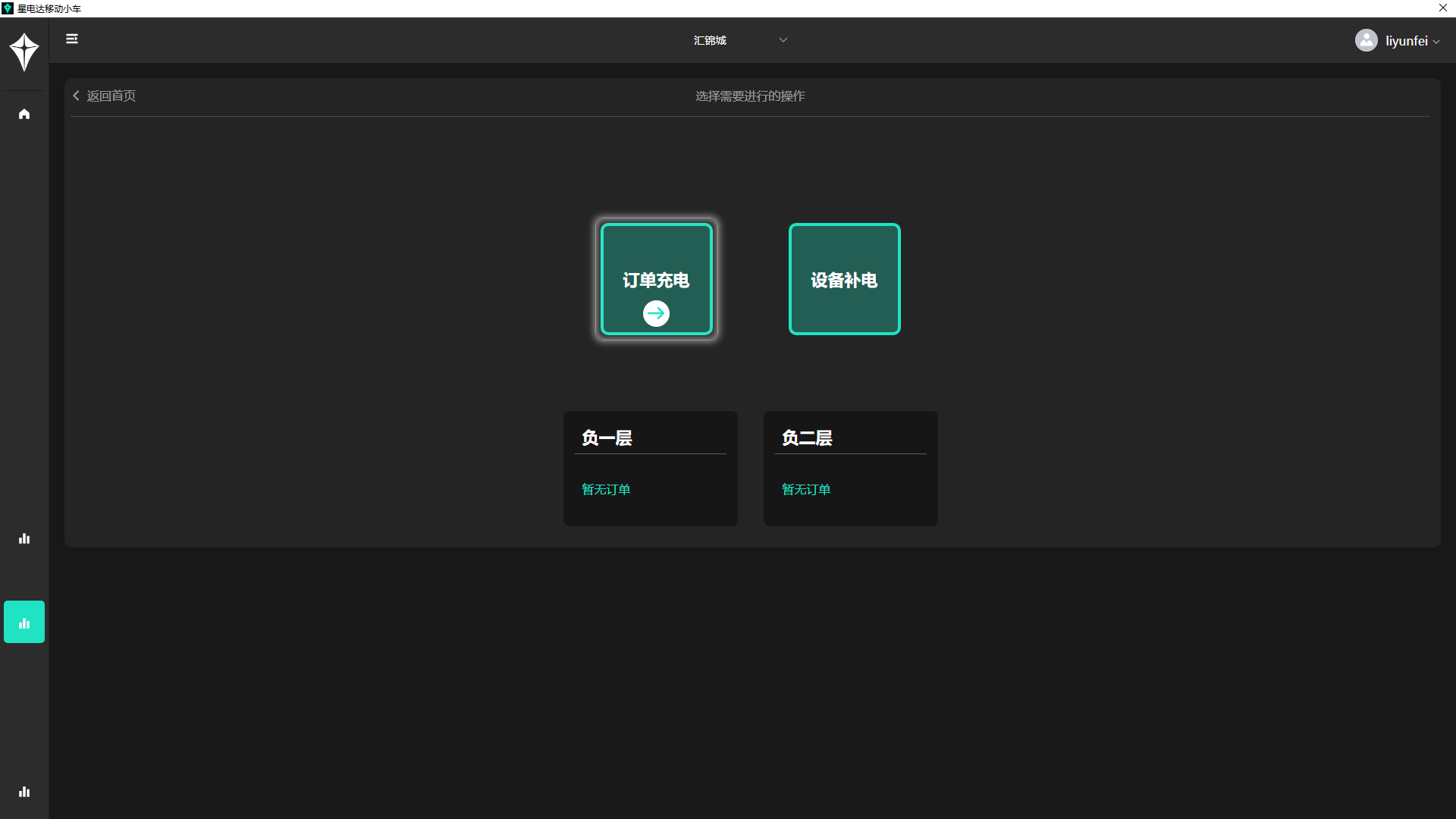Click the user avatar icon

coord(1367,40)
